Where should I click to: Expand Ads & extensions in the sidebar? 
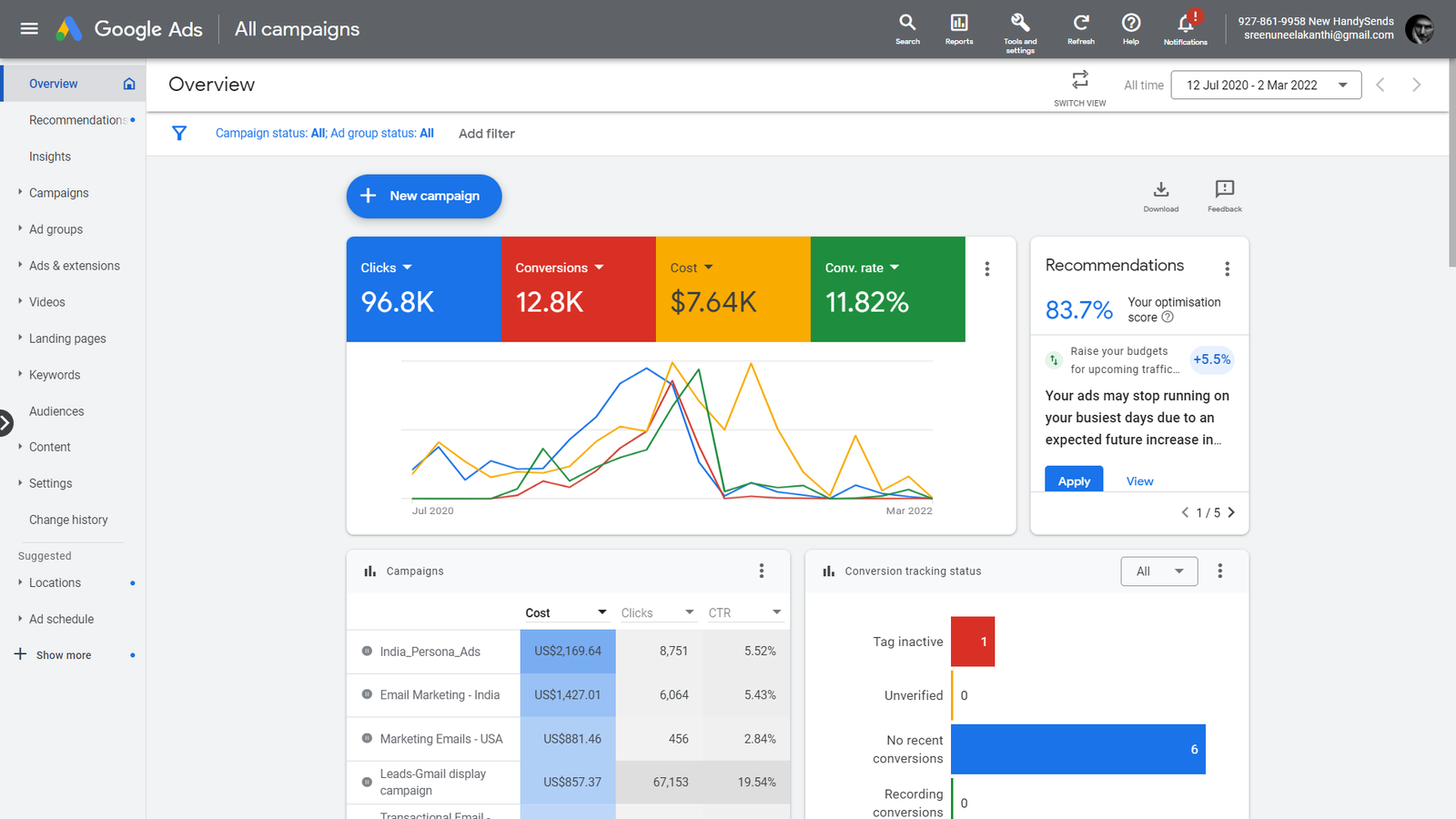pos(20,265)
